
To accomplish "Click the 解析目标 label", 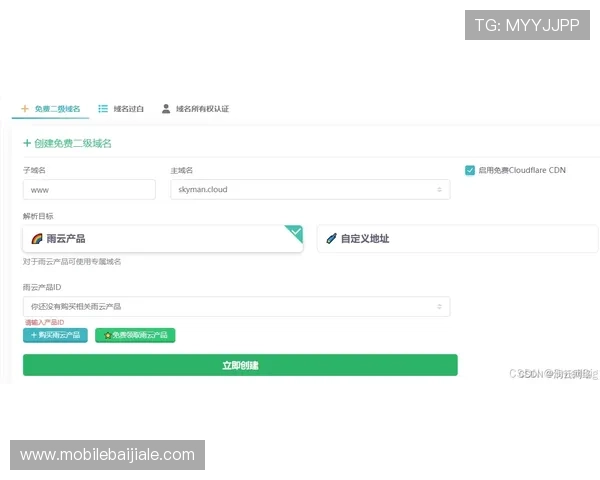I will [38, 216].
